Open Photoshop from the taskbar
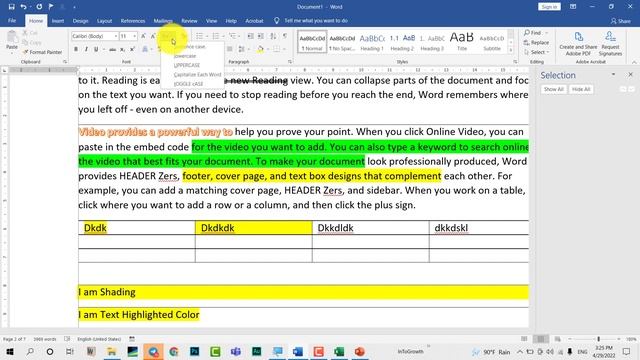Viewport: 640px width, 360px height. tap(195, 351)
